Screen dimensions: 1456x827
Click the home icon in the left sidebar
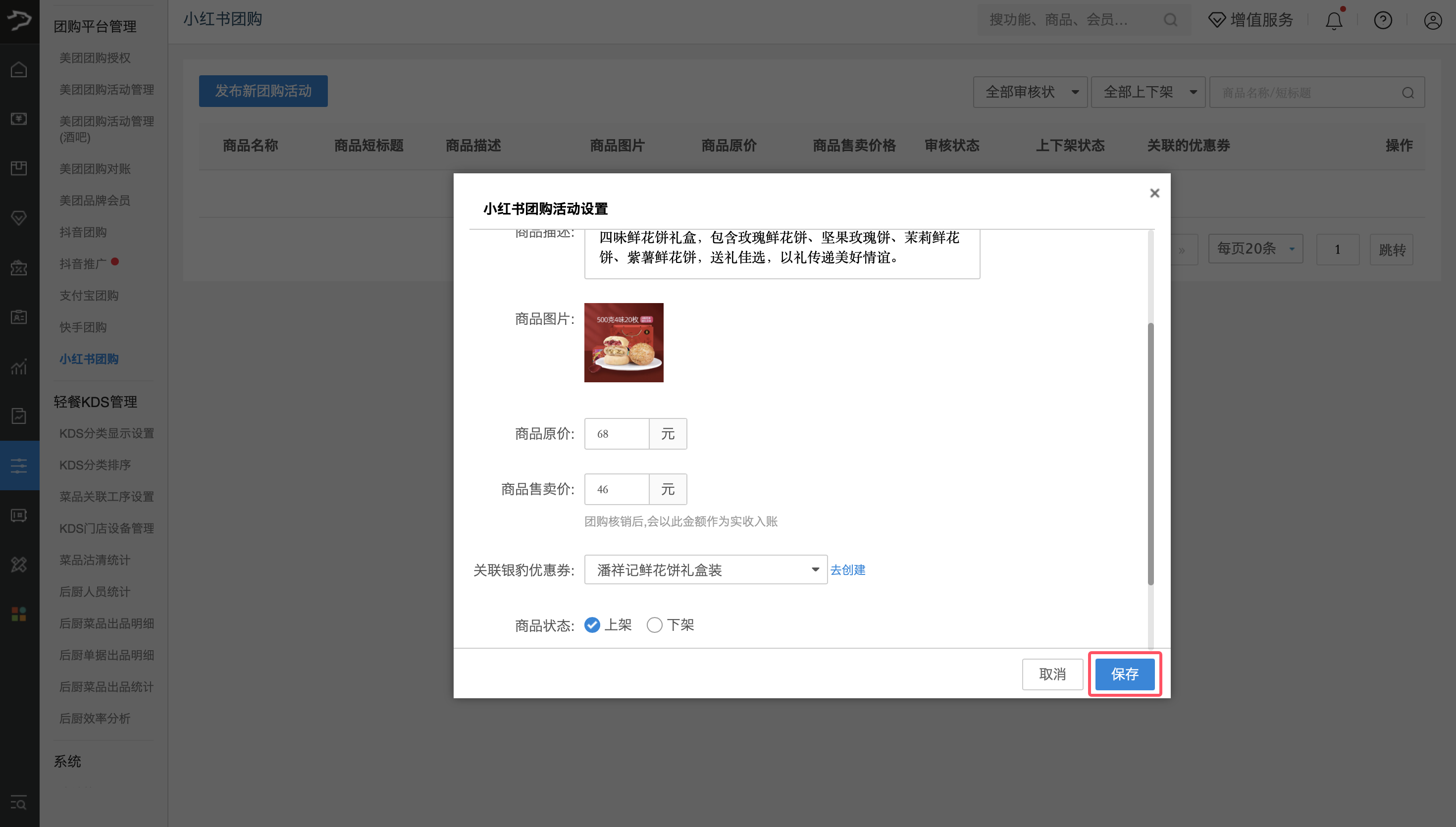[x=19, y=69]
